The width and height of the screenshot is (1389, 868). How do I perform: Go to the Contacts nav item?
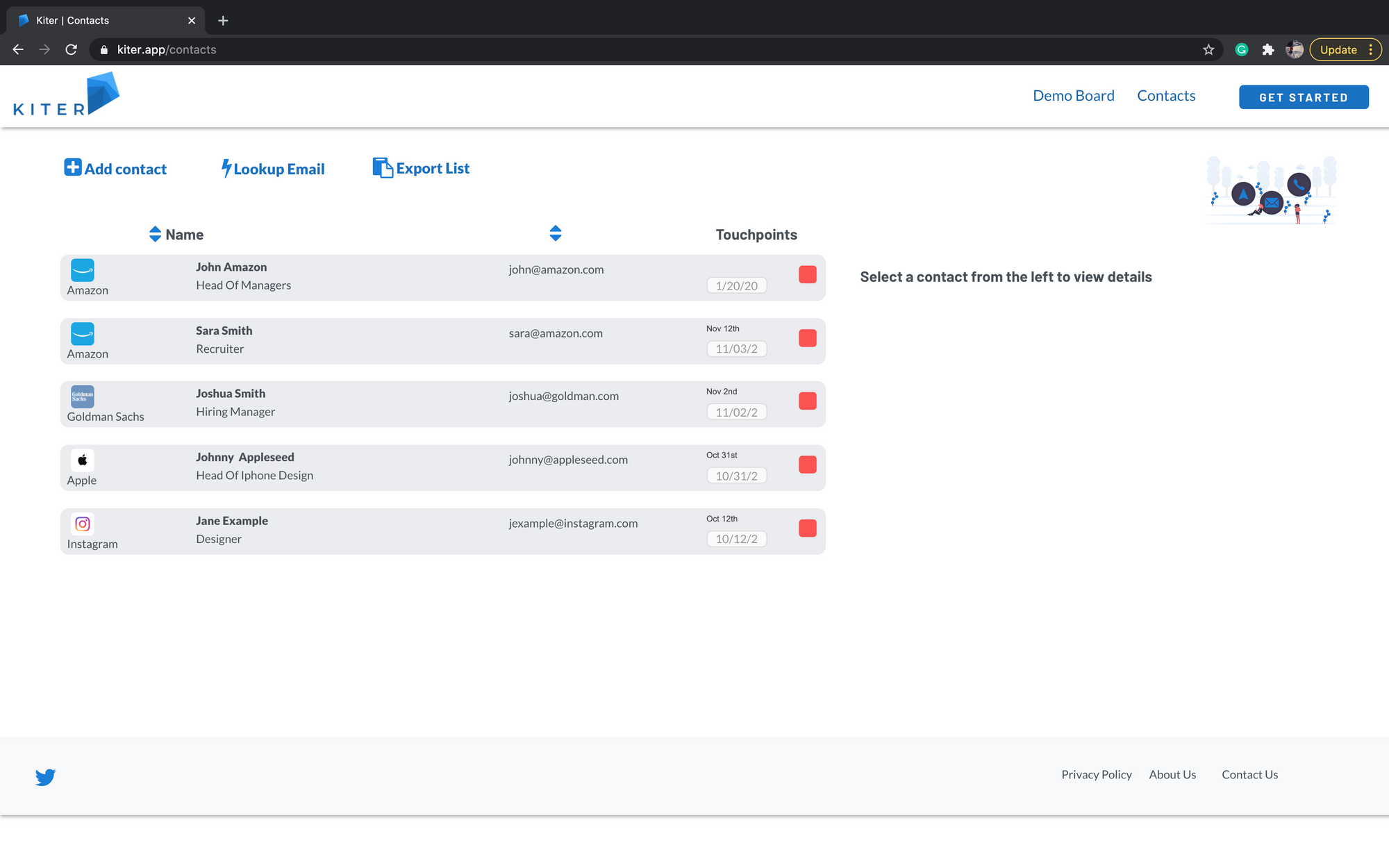click(x=1166, y=96)
